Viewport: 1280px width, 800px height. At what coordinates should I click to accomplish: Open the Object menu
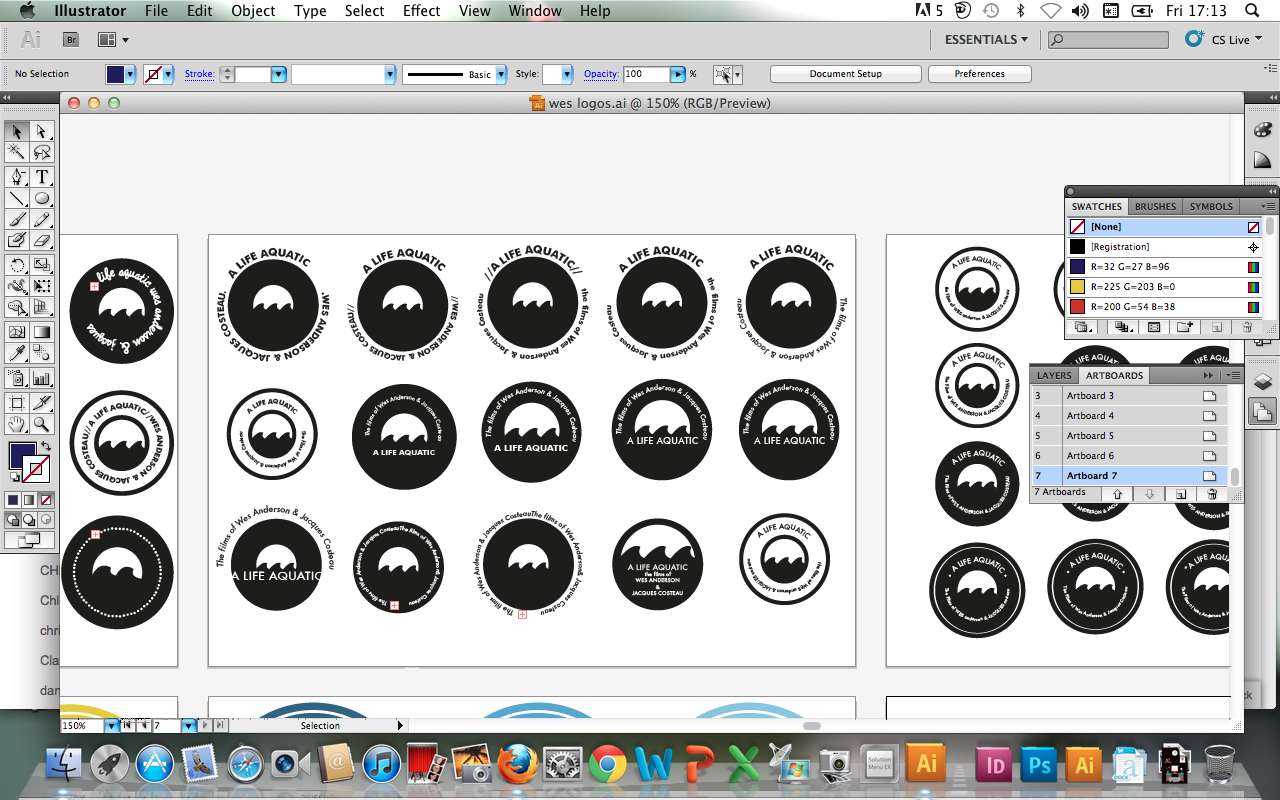click(x=253, y=11)
